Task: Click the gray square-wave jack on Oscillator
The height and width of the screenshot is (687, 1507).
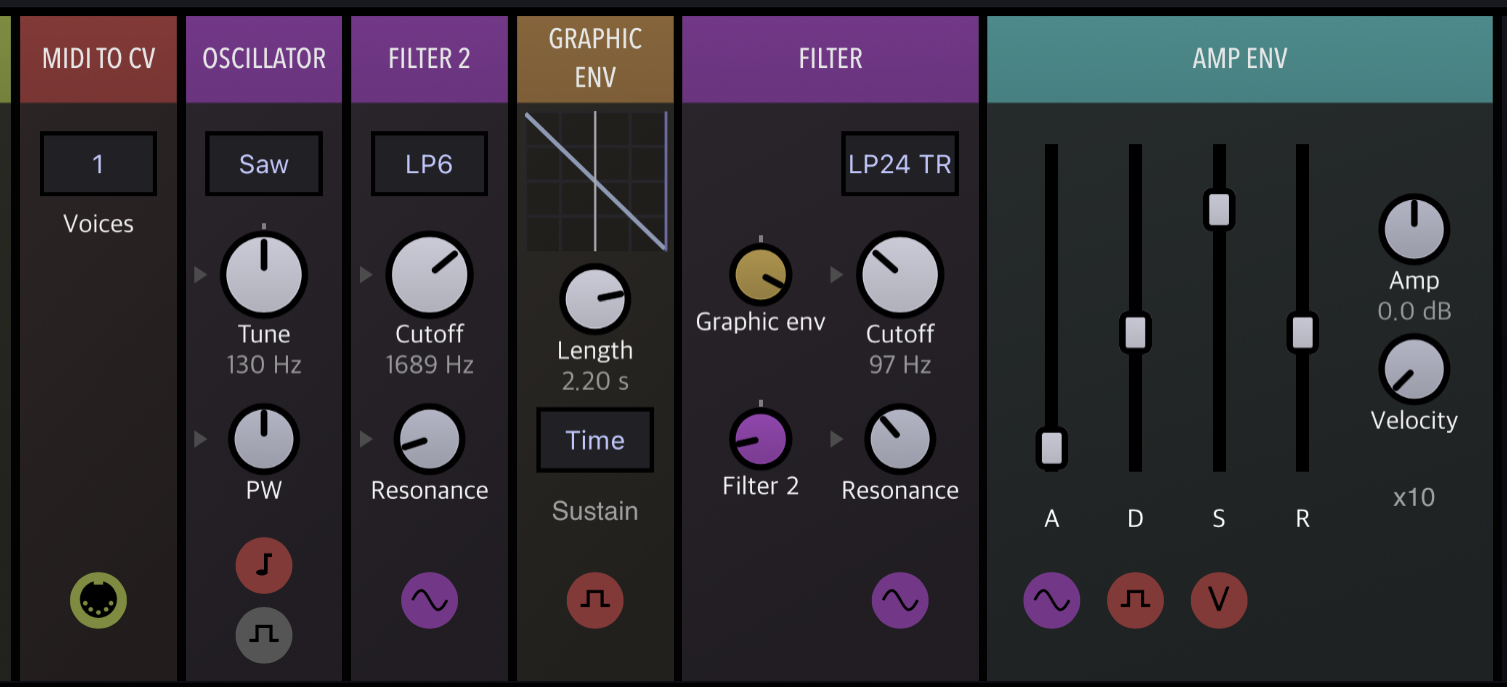Action: pos(264,634)
